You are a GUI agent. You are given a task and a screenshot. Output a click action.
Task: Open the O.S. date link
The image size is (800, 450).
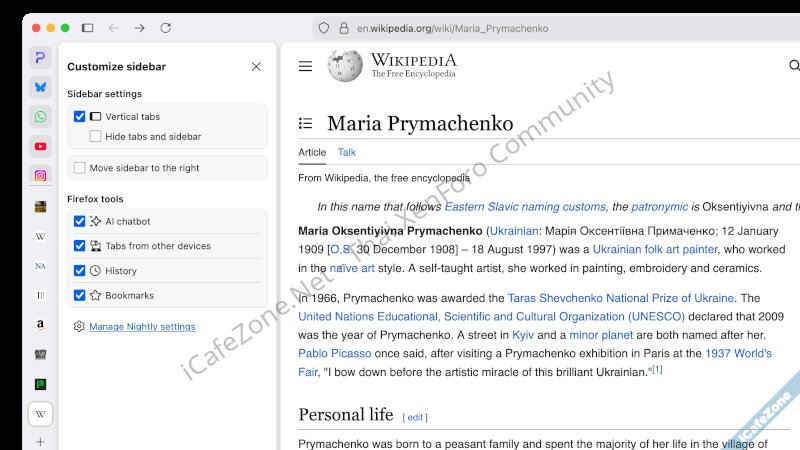click(x=341, y=249)
